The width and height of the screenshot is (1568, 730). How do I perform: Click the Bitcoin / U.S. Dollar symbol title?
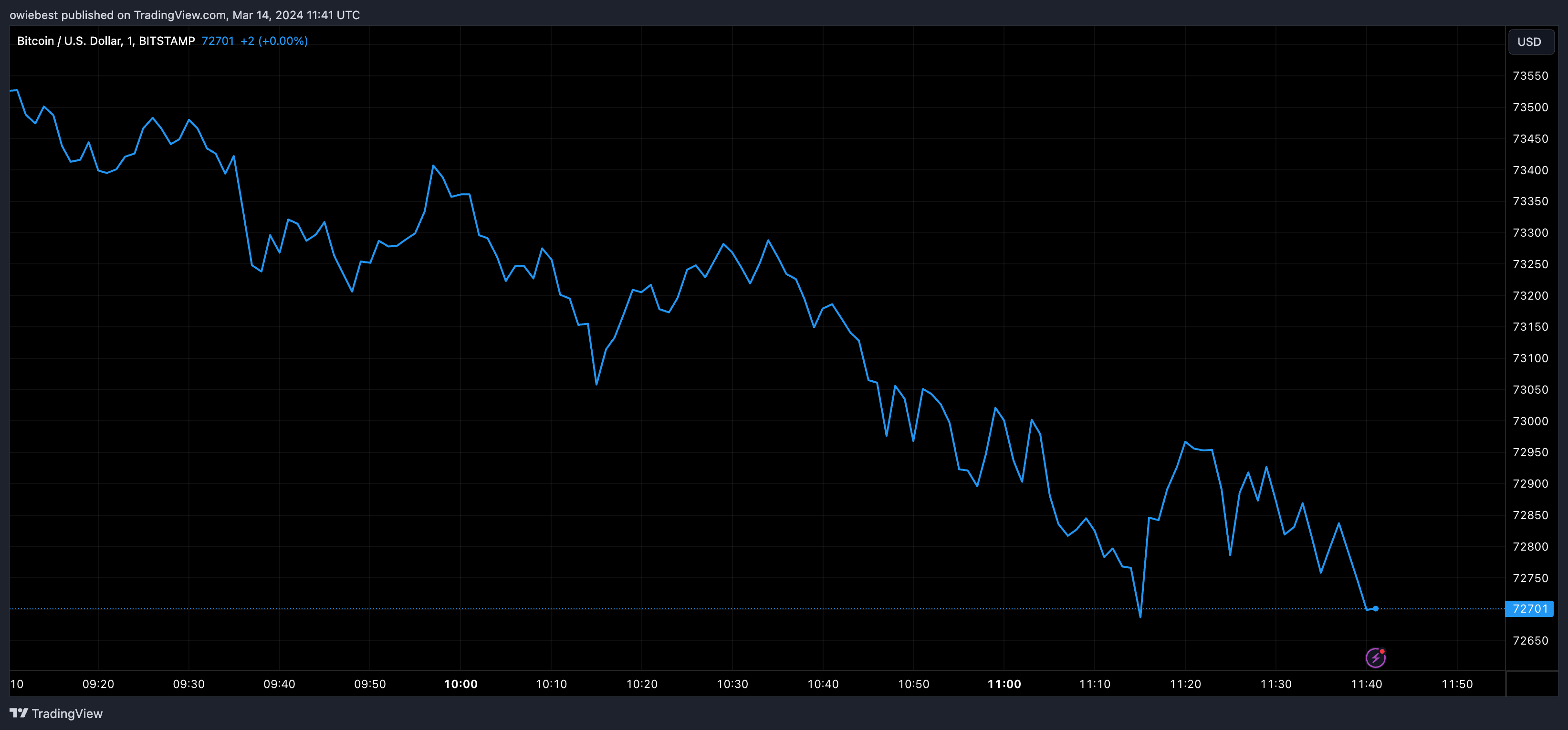[x=106, y=41]
